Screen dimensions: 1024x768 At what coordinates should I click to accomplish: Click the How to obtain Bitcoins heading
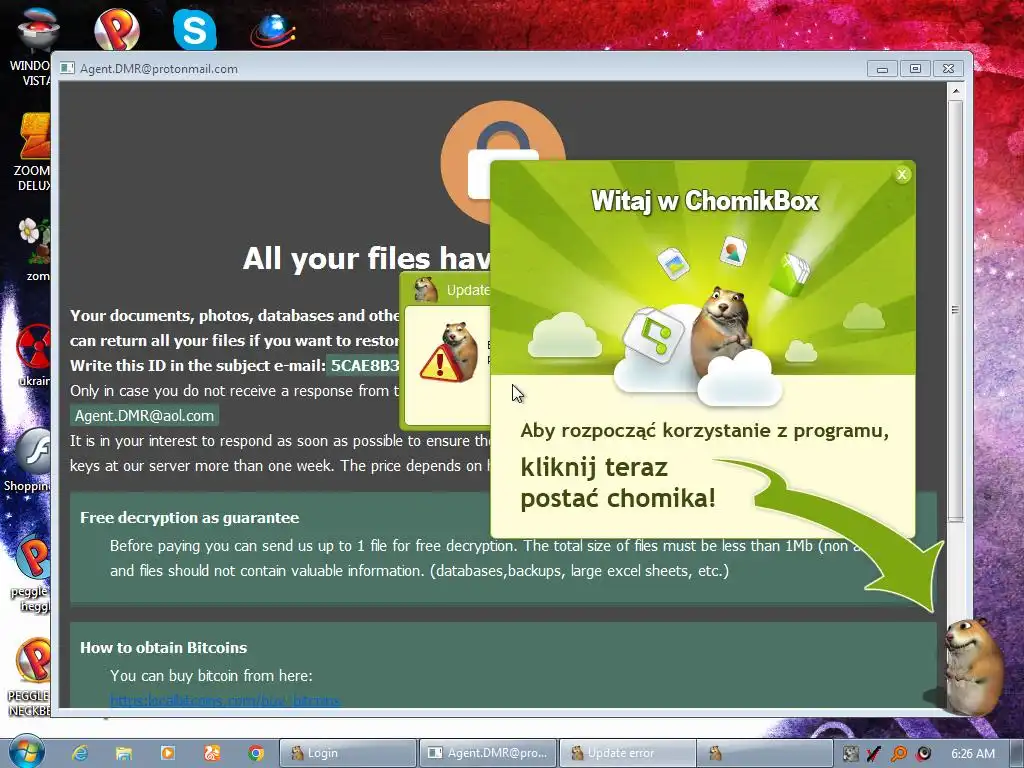tap(163, 648)
